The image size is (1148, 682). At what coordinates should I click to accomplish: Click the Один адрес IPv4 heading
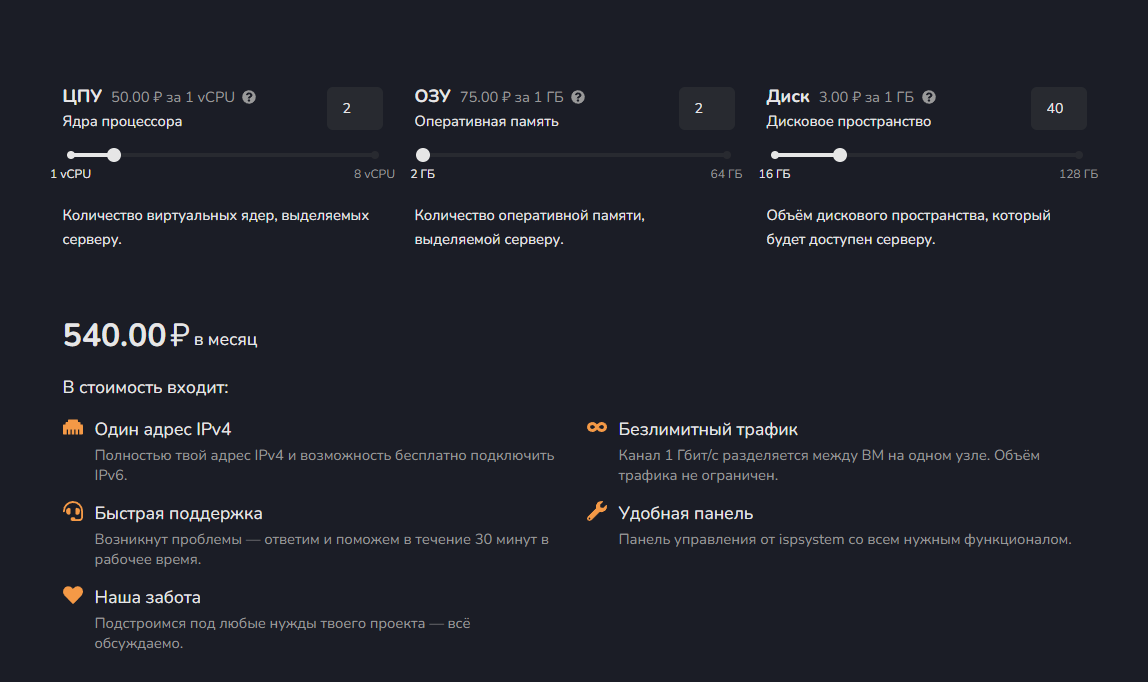tap(163, 429)
